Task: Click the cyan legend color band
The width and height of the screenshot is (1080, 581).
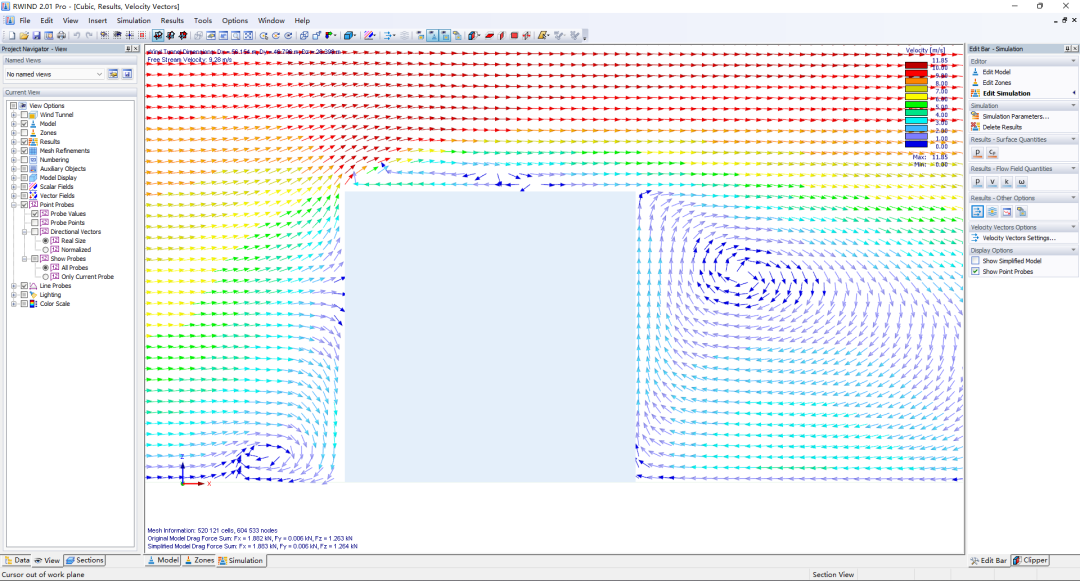Action: click(x=916, y=120)
